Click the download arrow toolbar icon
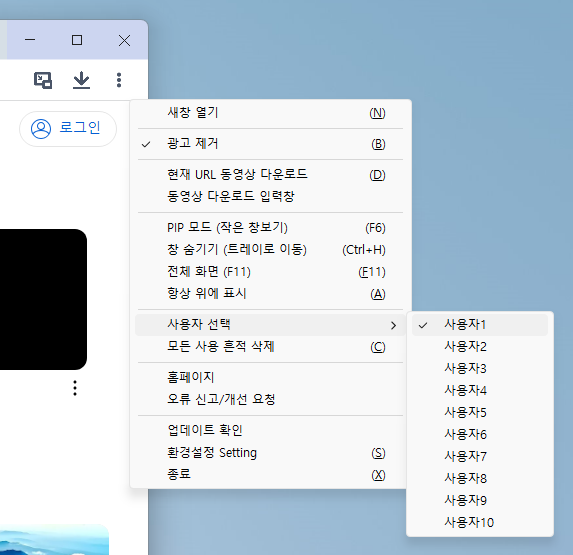573x555 pixels. (x=81, y=80)
